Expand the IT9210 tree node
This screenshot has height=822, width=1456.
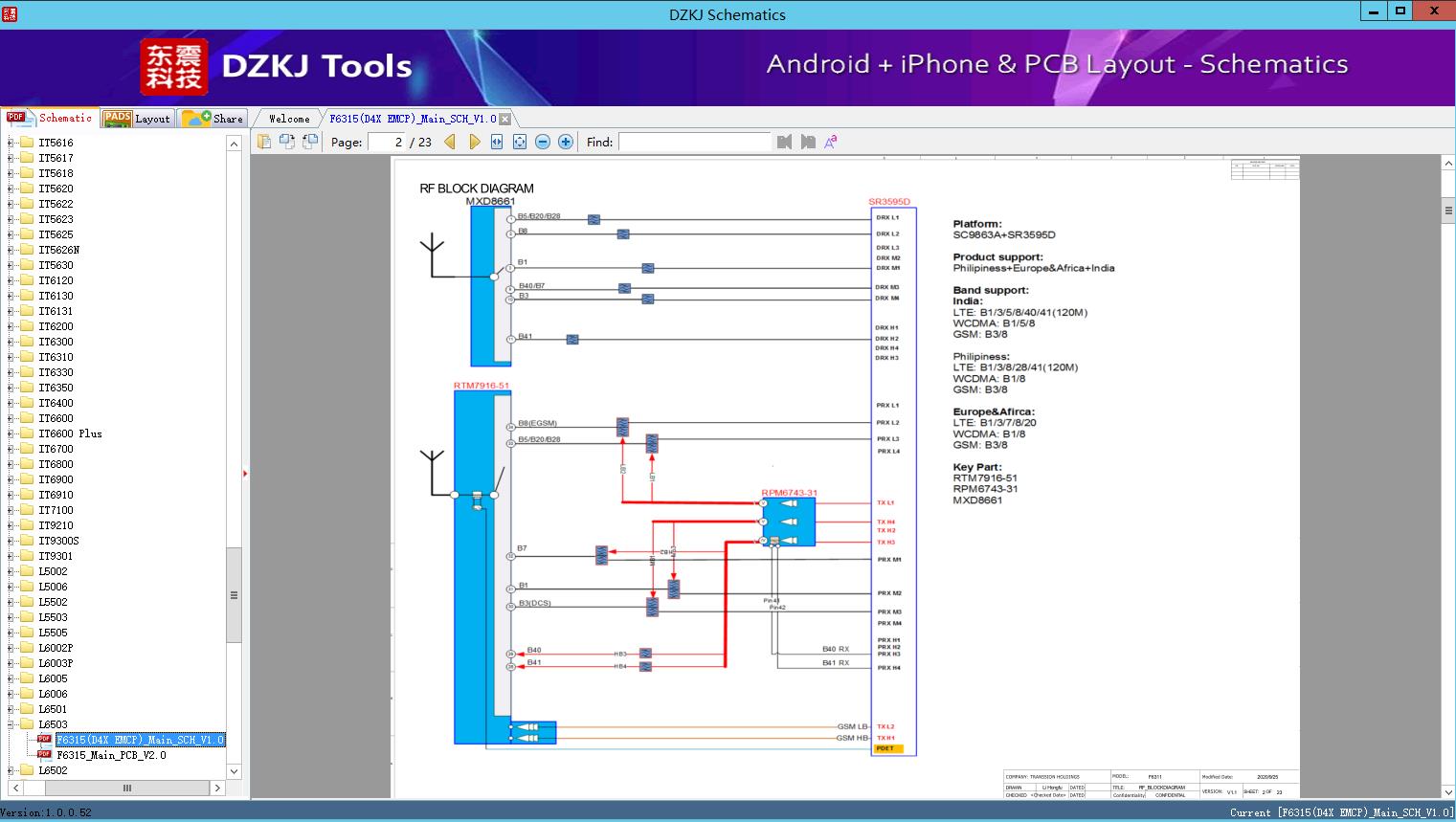pyautogui.click(x=11, y=525)
